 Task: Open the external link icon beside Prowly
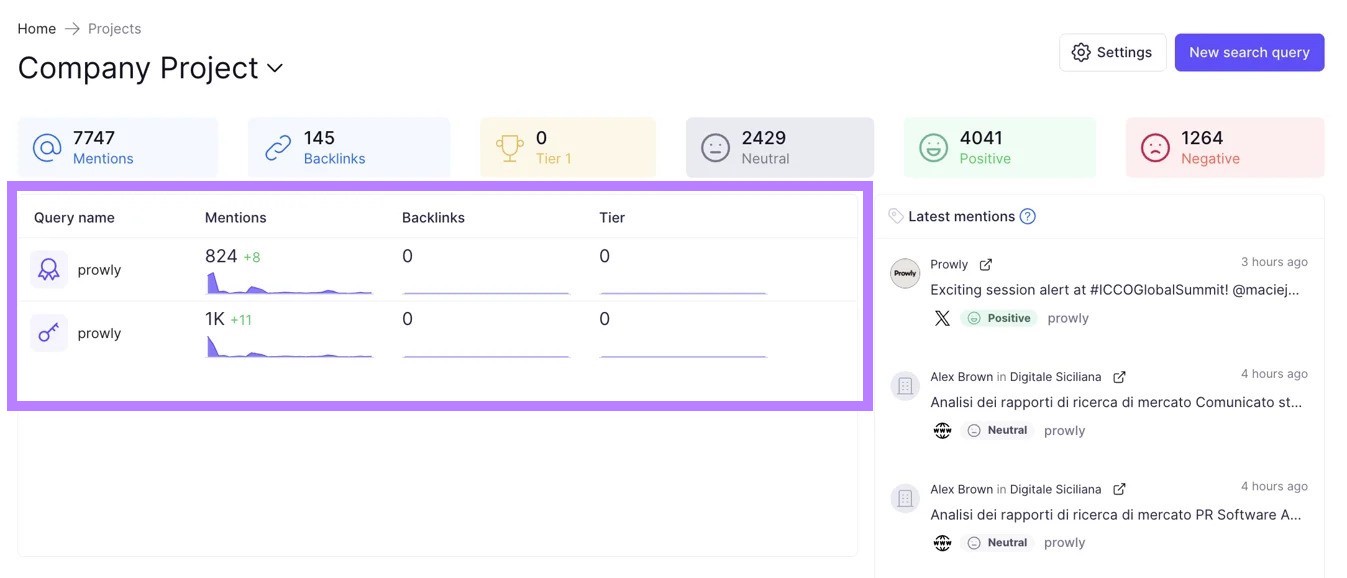(x=986, y=264)
